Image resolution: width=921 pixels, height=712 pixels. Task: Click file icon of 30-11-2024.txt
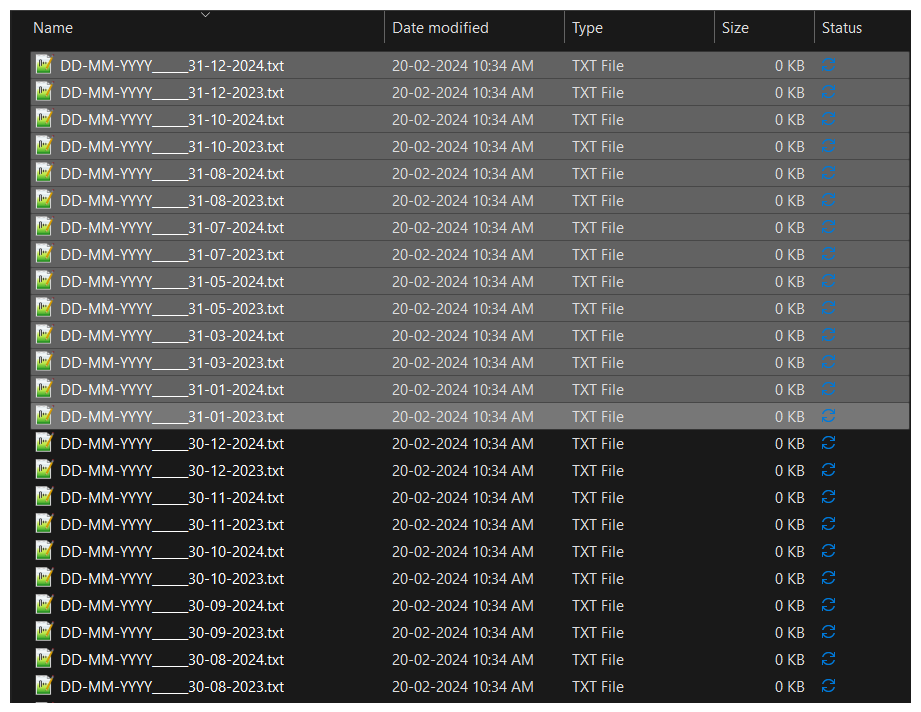tap(44, 497)
